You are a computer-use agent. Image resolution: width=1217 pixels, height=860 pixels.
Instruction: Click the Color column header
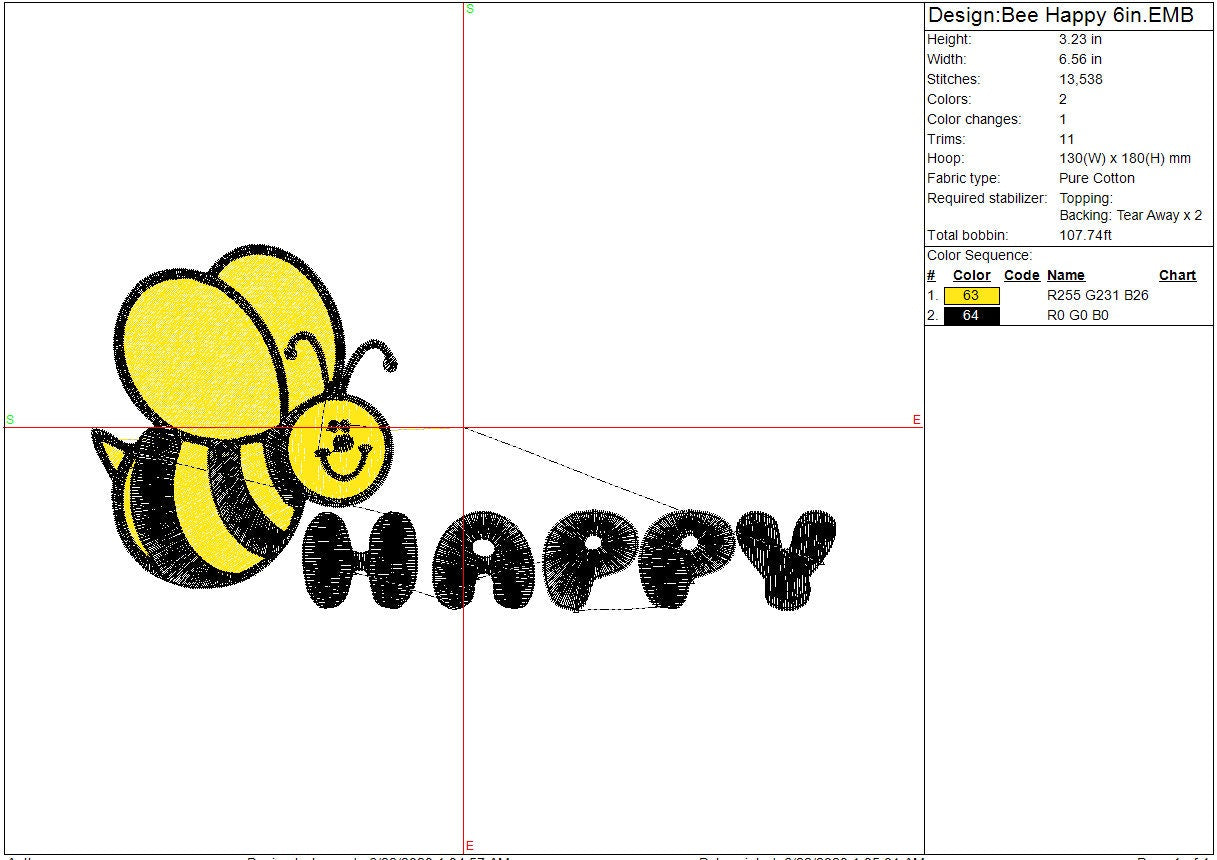click(971, 276)
